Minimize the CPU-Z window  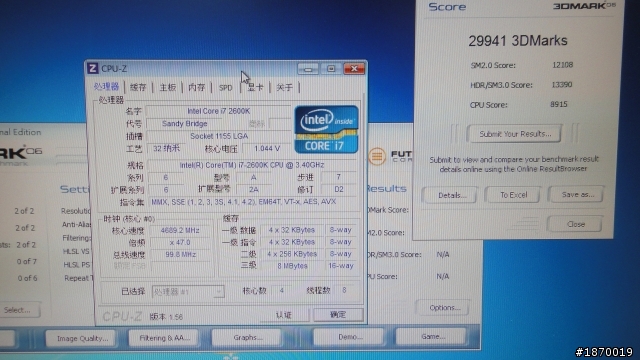pos(308,69)
